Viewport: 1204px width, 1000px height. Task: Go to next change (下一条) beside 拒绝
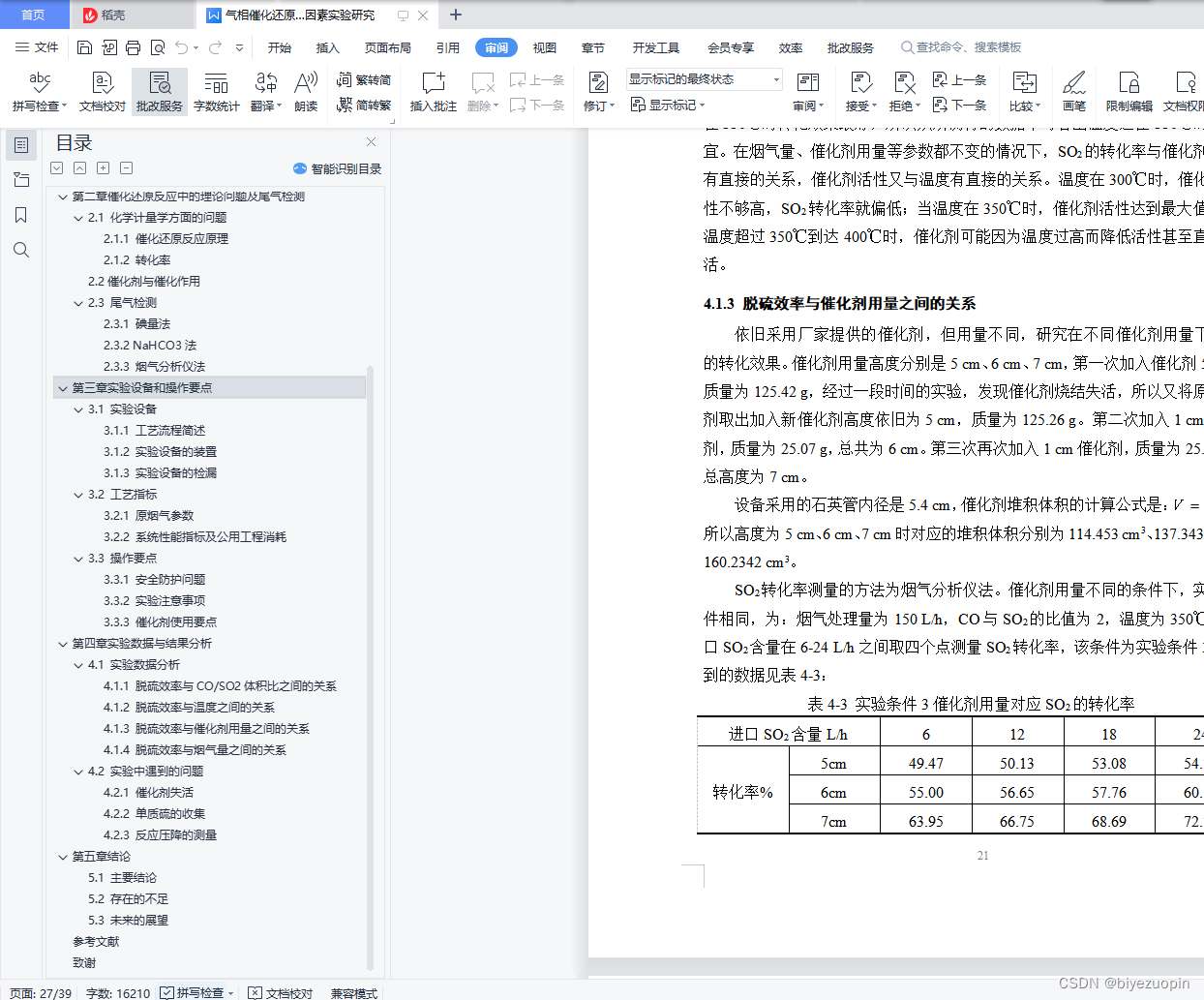coord(959,105)
